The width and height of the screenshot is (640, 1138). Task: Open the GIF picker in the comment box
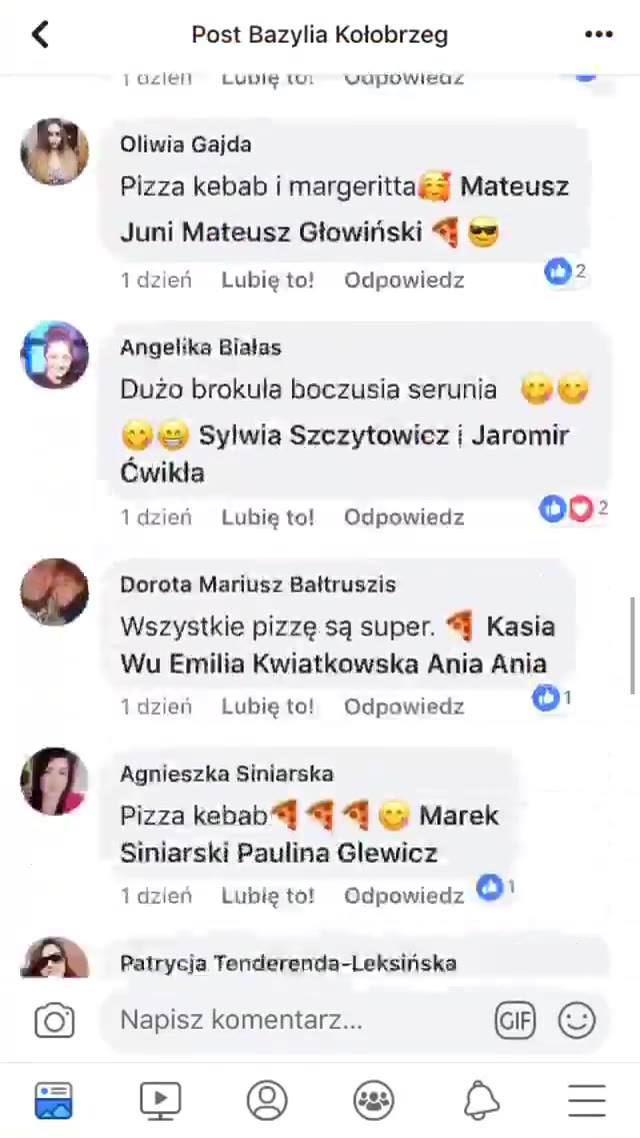point(515,1021)
